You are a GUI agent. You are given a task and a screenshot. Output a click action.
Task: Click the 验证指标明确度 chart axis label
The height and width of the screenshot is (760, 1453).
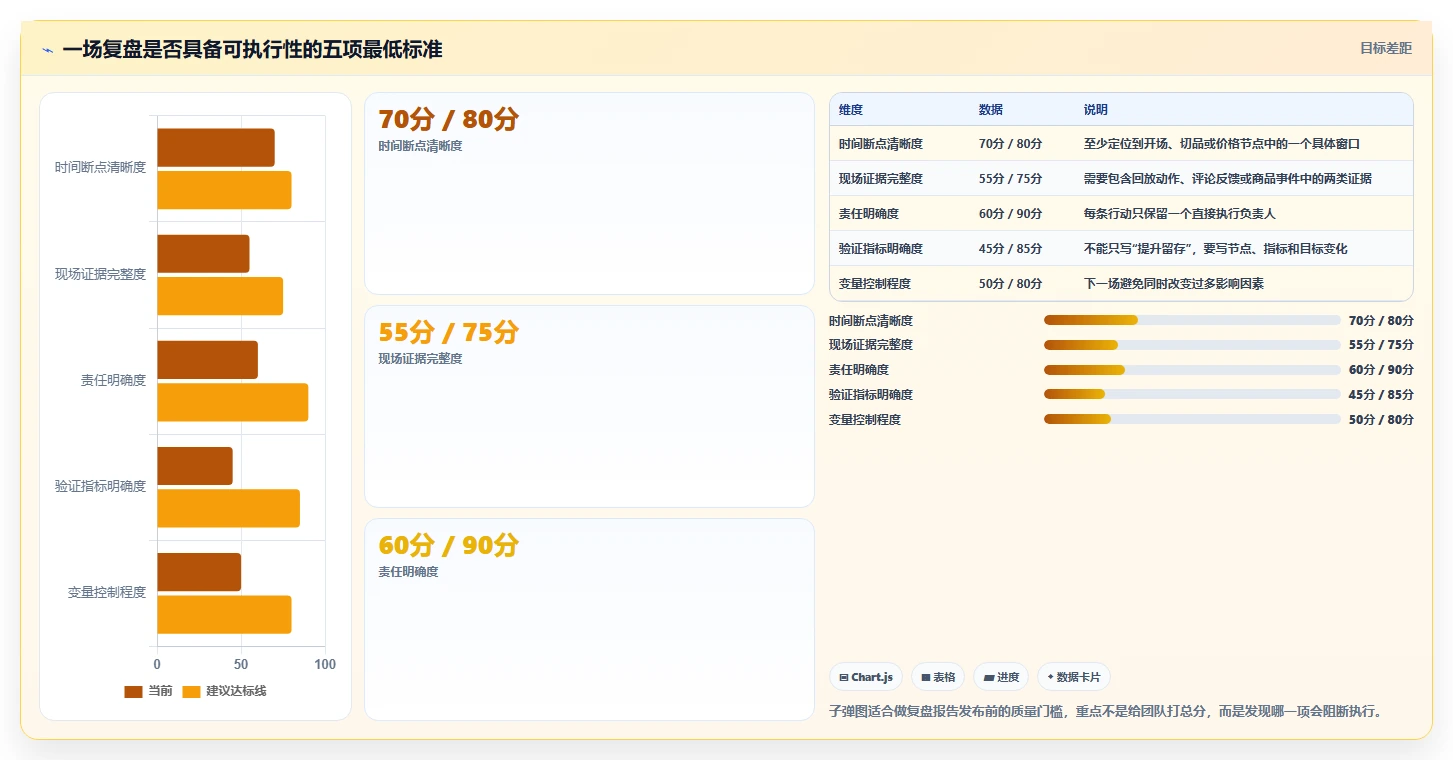pos(100,486)
